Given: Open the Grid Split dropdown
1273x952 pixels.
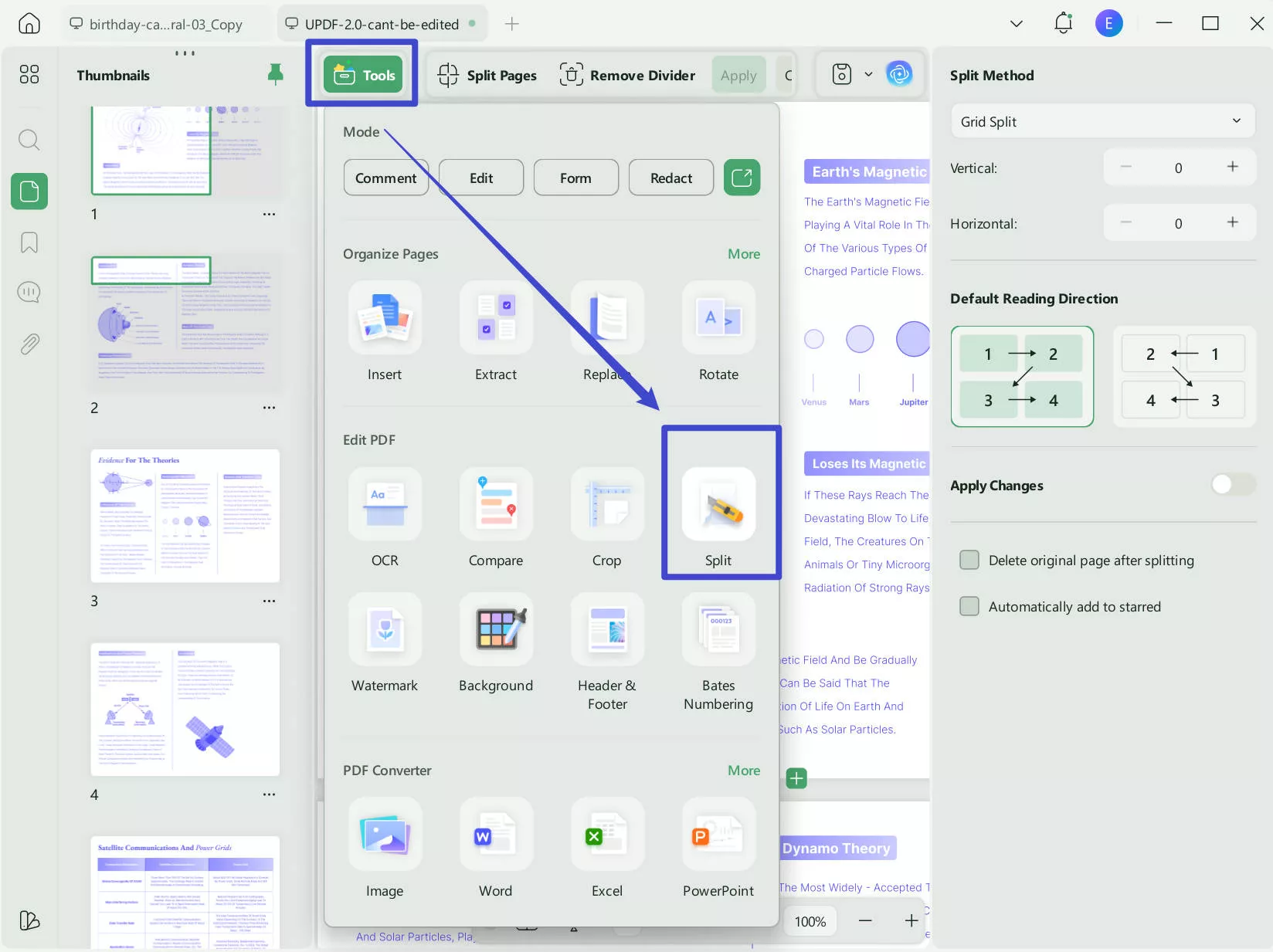Looking at the screenshot, I should tap(1102, 121).
